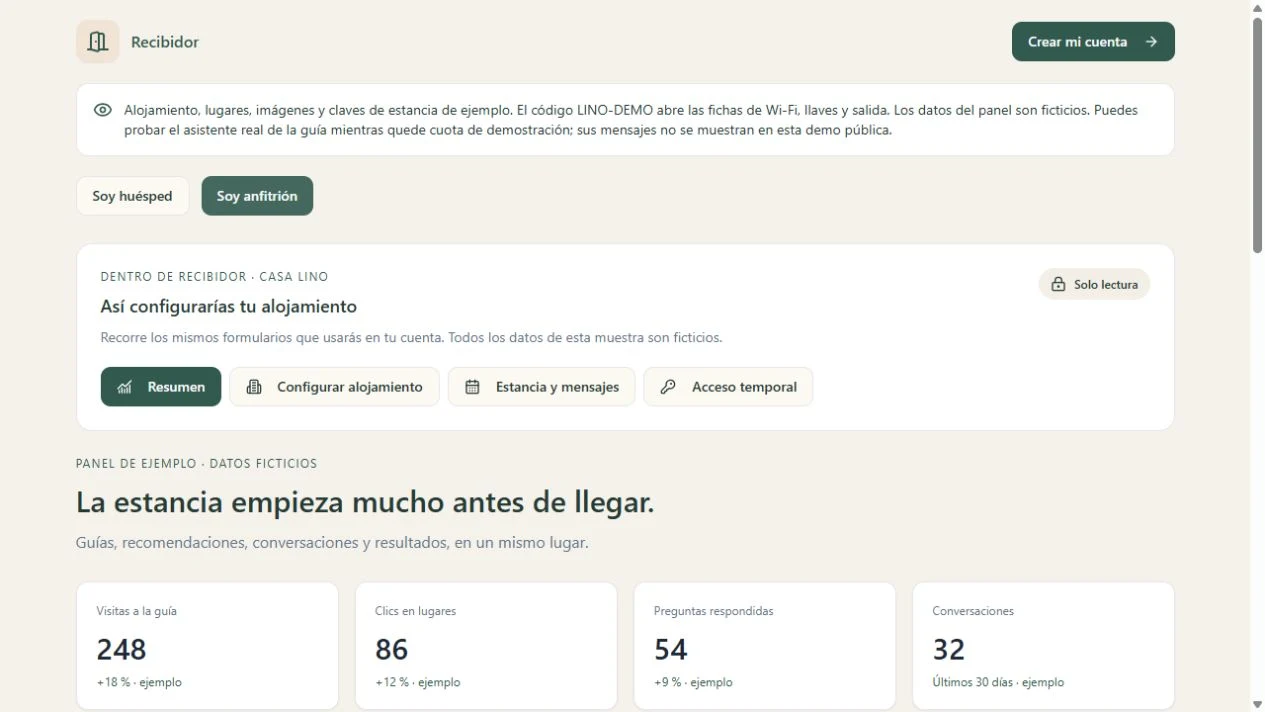The height and width of the screenshot is (712, 1265).
Task: Click the scrollbar up arrow
Action: coord(1258,7)
